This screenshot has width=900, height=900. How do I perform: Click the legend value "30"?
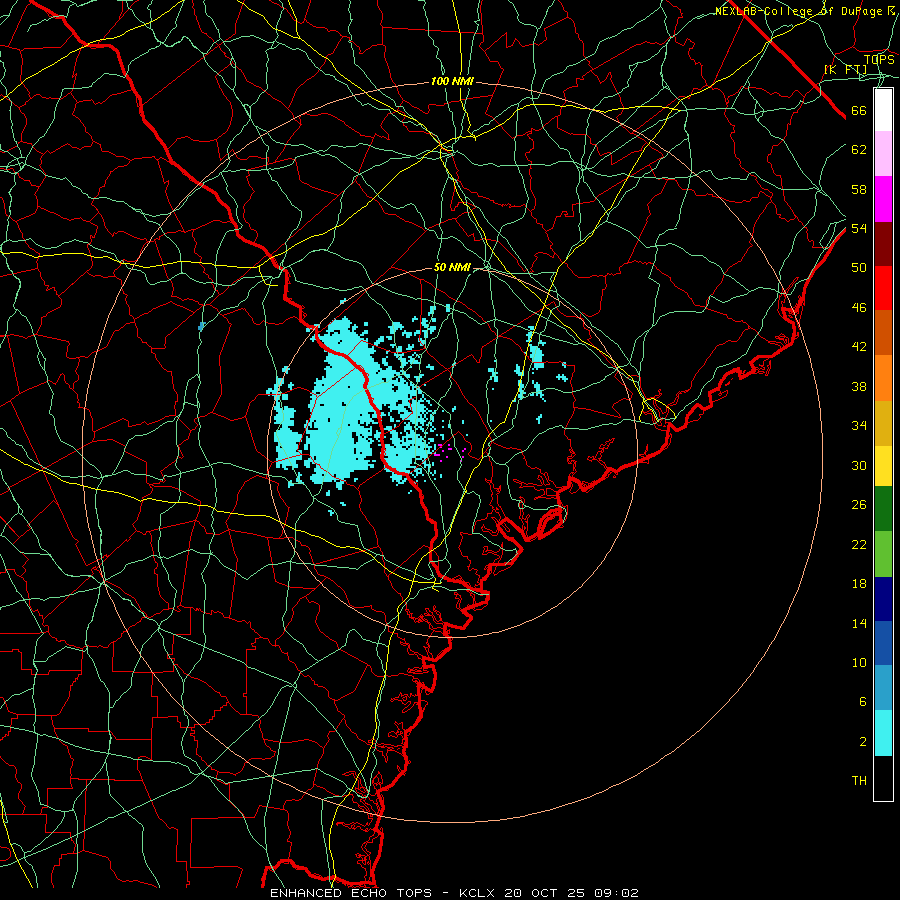(859, 465)
